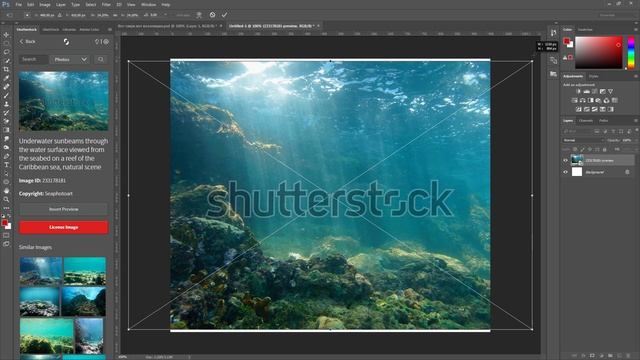Viewport: 640px width, 360px height.
Task: Click the red License Image button
Action: 64,227
